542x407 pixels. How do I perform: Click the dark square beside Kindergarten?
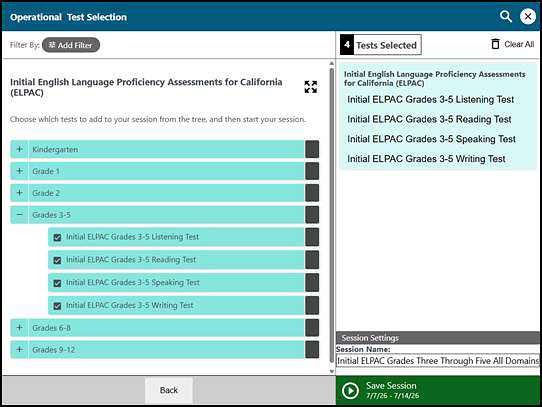(312, 149)
